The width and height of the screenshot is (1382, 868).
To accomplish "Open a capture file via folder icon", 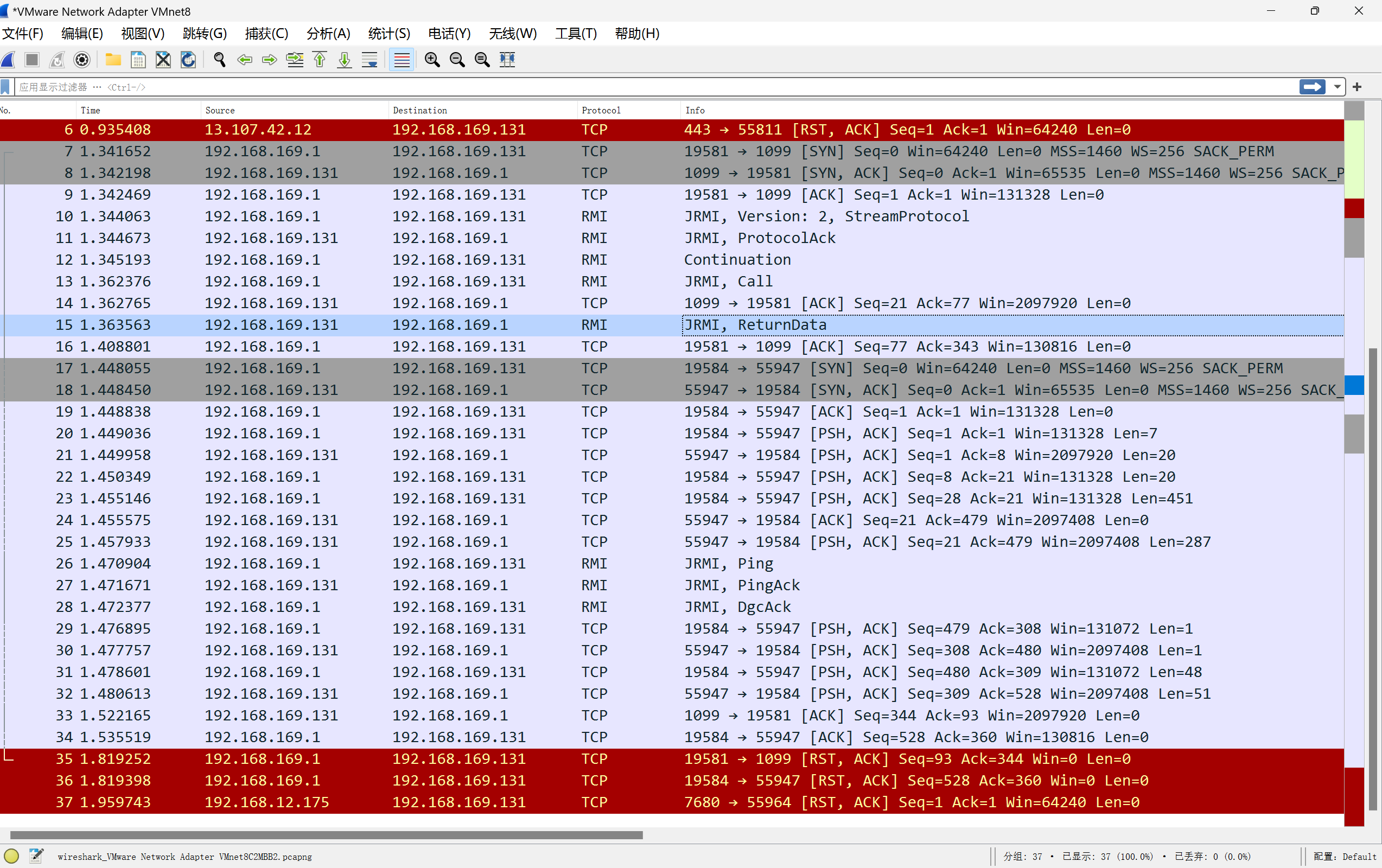I will pos(113,60).
